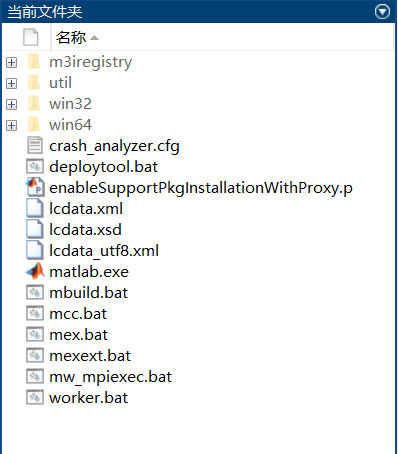Select the lcdata_utf8.xml file name
This screenshot has height=454, width=398.
click(x=104, y=251)
